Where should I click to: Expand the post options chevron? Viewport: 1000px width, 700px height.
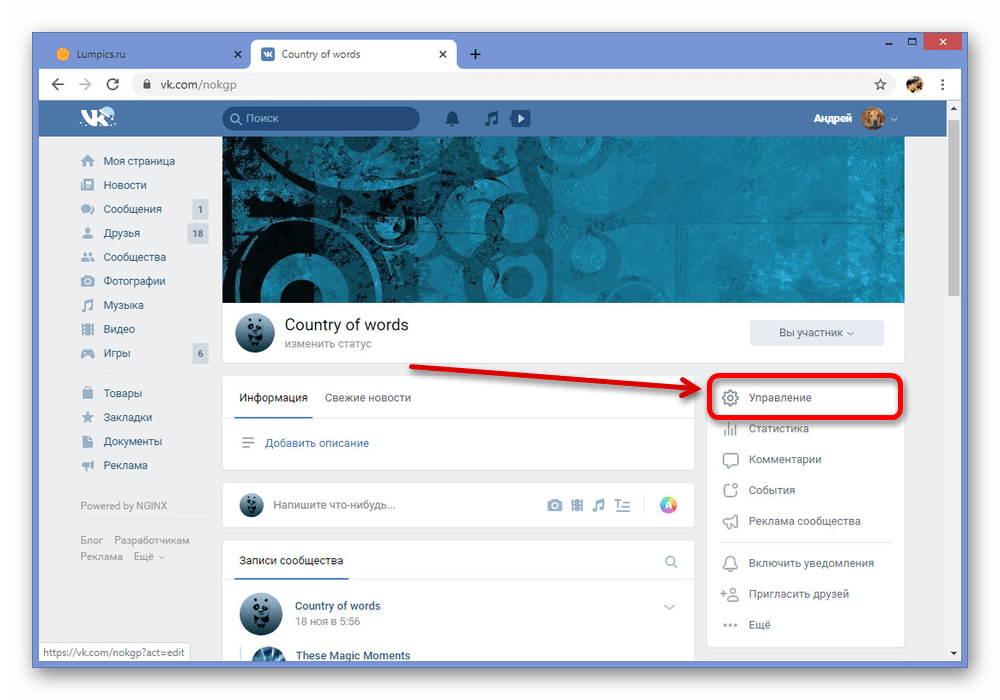(x=670, y=607)
